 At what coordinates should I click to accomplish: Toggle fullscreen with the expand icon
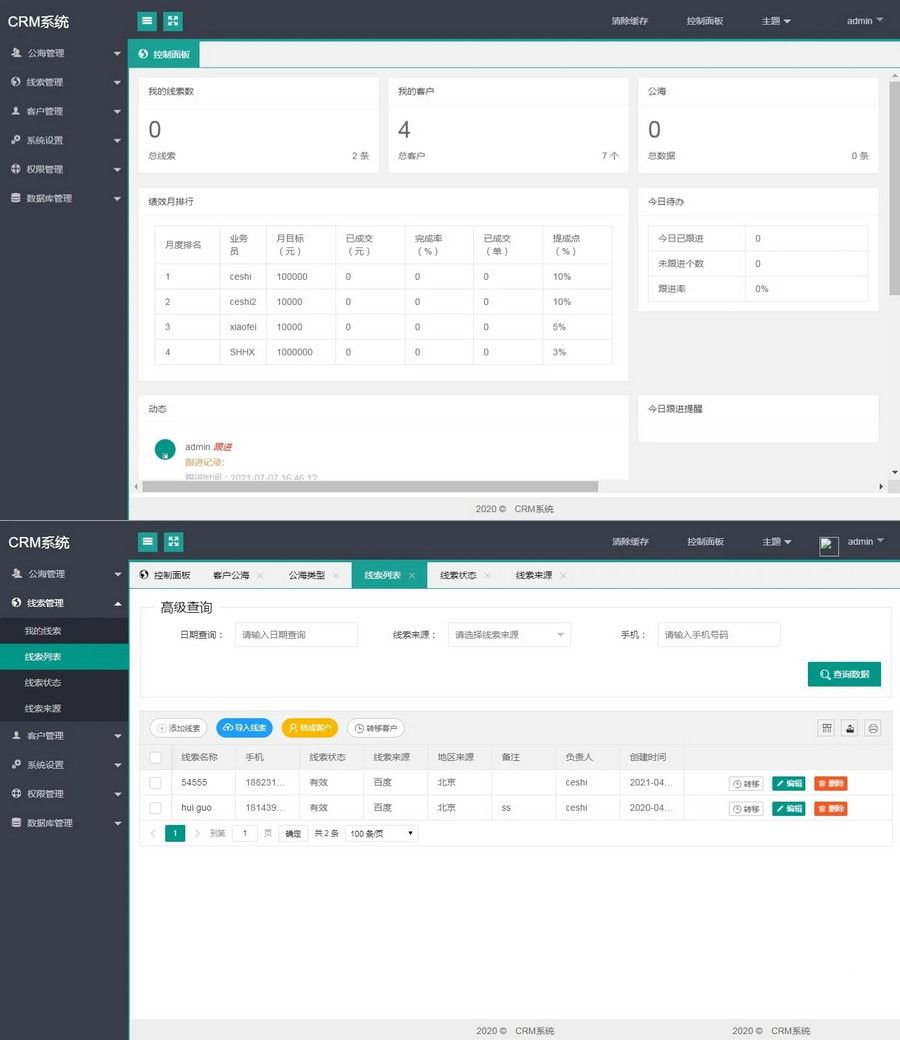[172, 541]
